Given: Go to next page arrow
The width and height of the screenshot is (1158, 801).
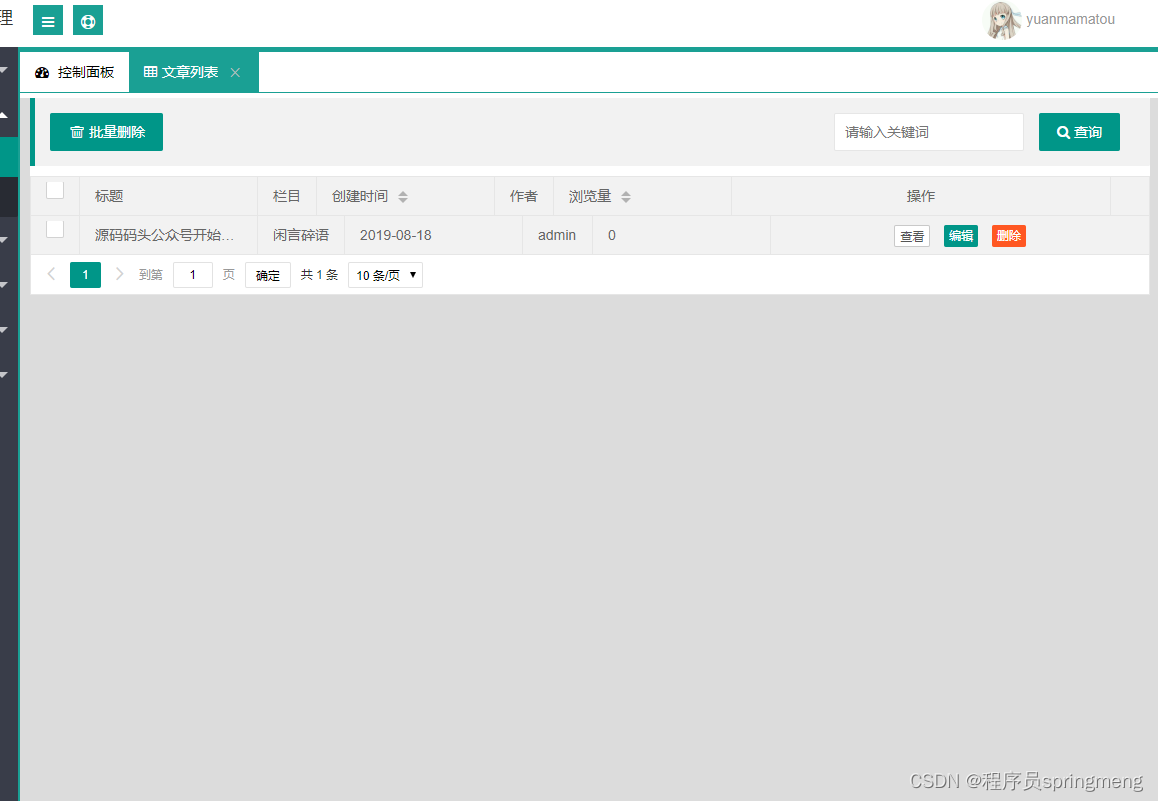Looking at the screenshot, I should pyautogui.click(x=120, y=275).
